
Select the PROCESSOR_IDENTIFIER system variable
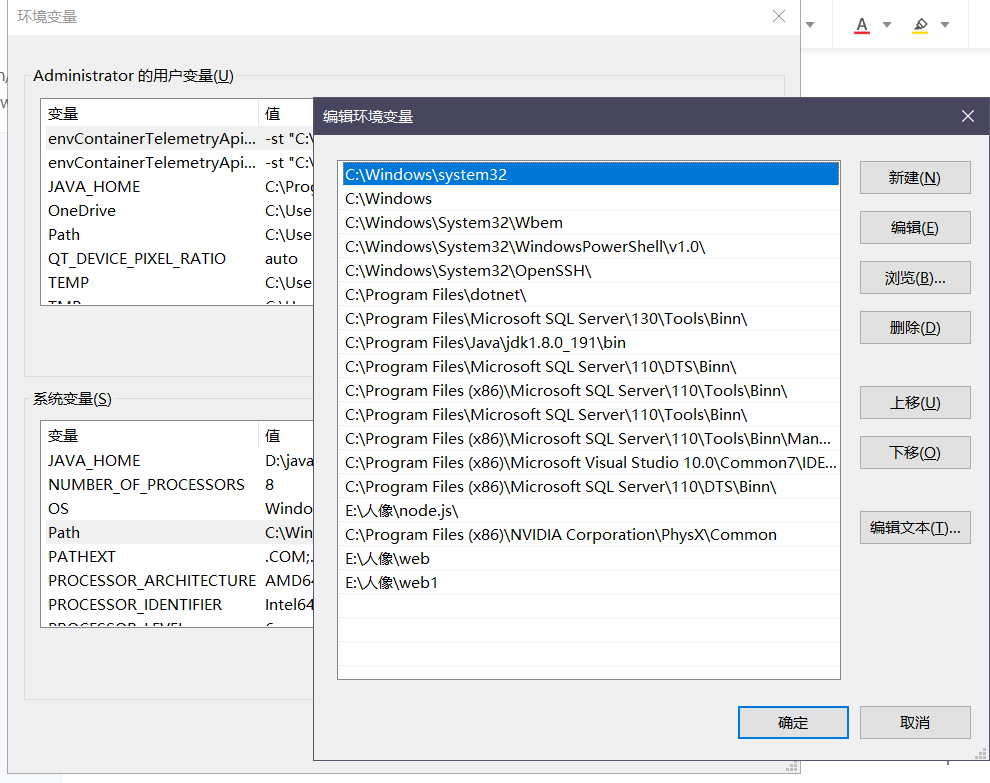click(x=177, y=604)
